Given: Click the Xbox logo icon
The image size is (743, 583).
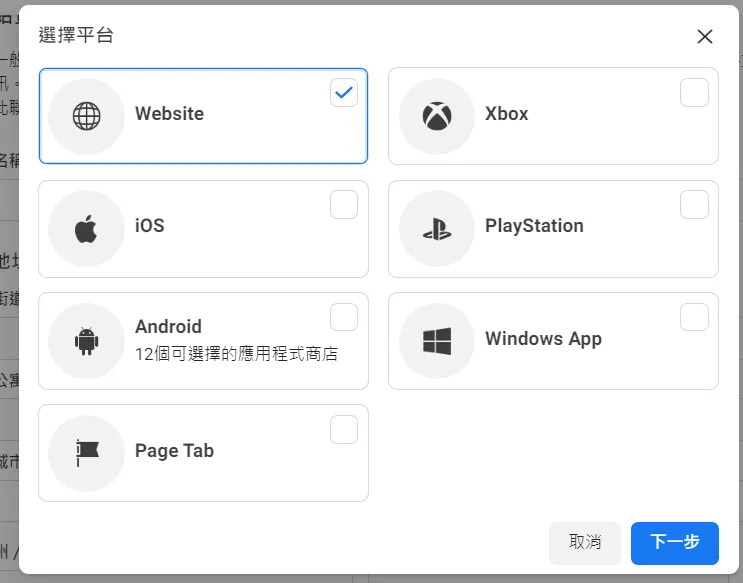Looking at the screenshot, I should pyautogui.click(x=437, y=116).
